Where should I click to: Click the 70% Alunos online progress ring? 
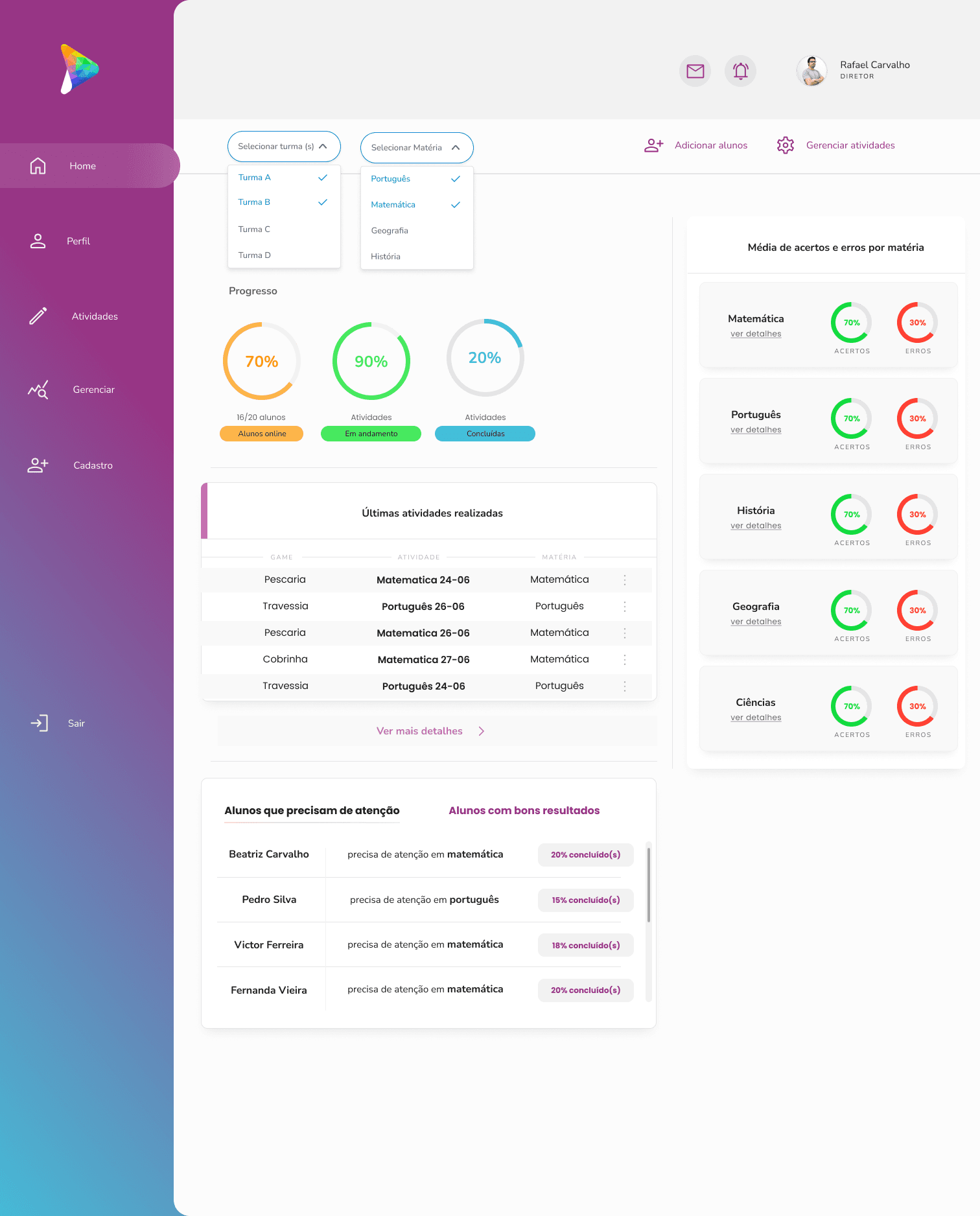262,361
